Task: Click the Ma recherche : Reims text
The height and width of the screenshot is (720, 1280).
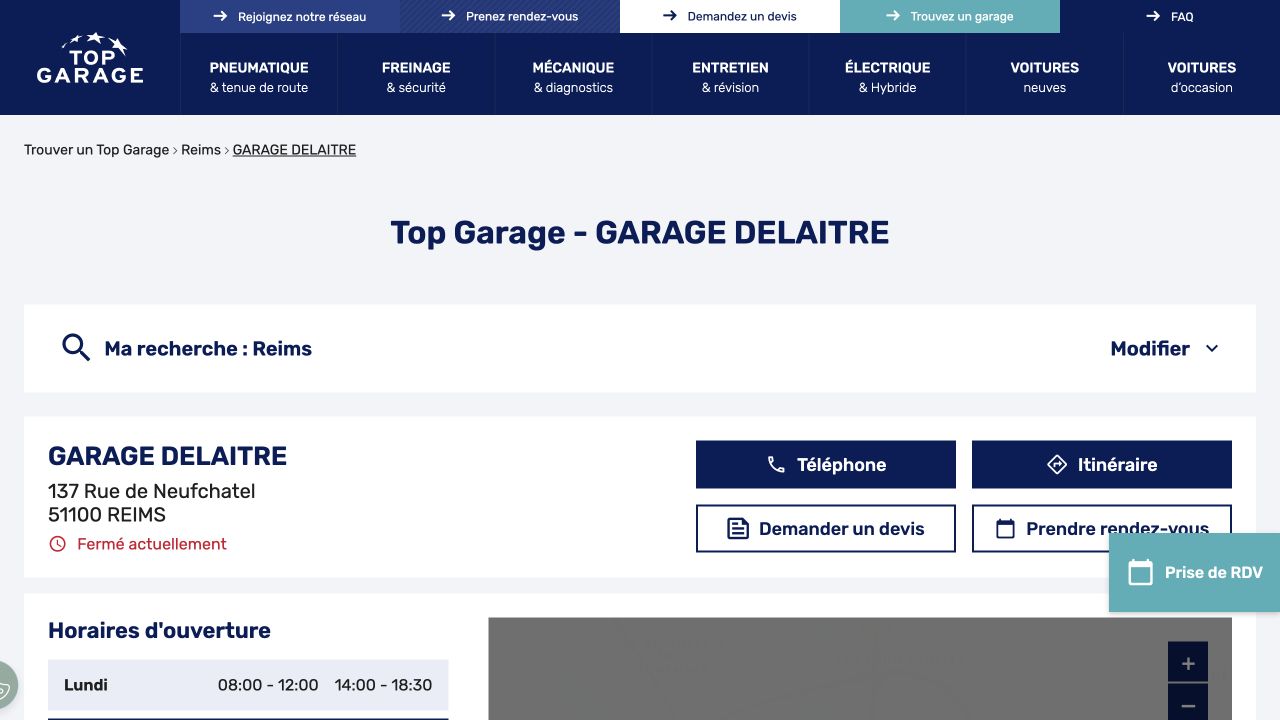Action: point(208,349)
